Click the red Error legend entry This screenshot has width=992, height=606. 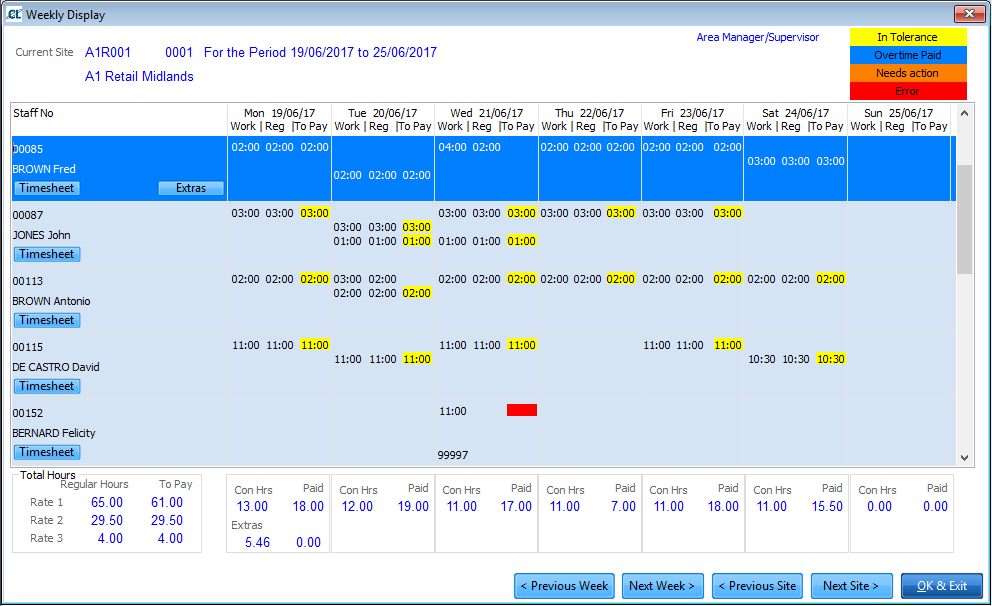click(x=908, y=90)
